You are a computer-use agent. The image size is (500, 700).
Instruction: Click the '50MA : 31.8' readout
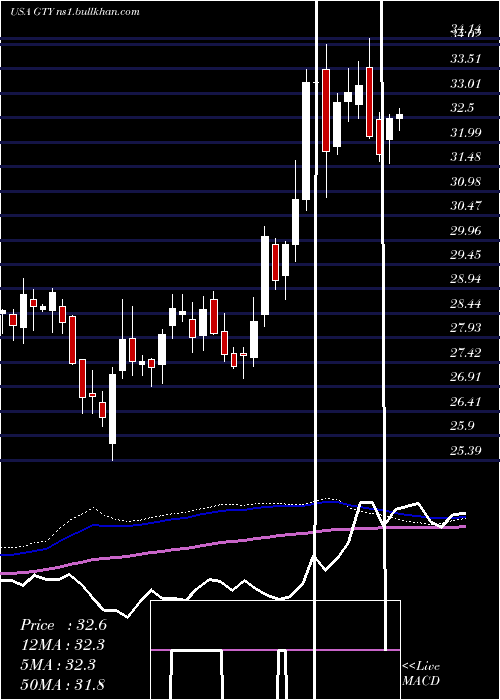point(63,684)
